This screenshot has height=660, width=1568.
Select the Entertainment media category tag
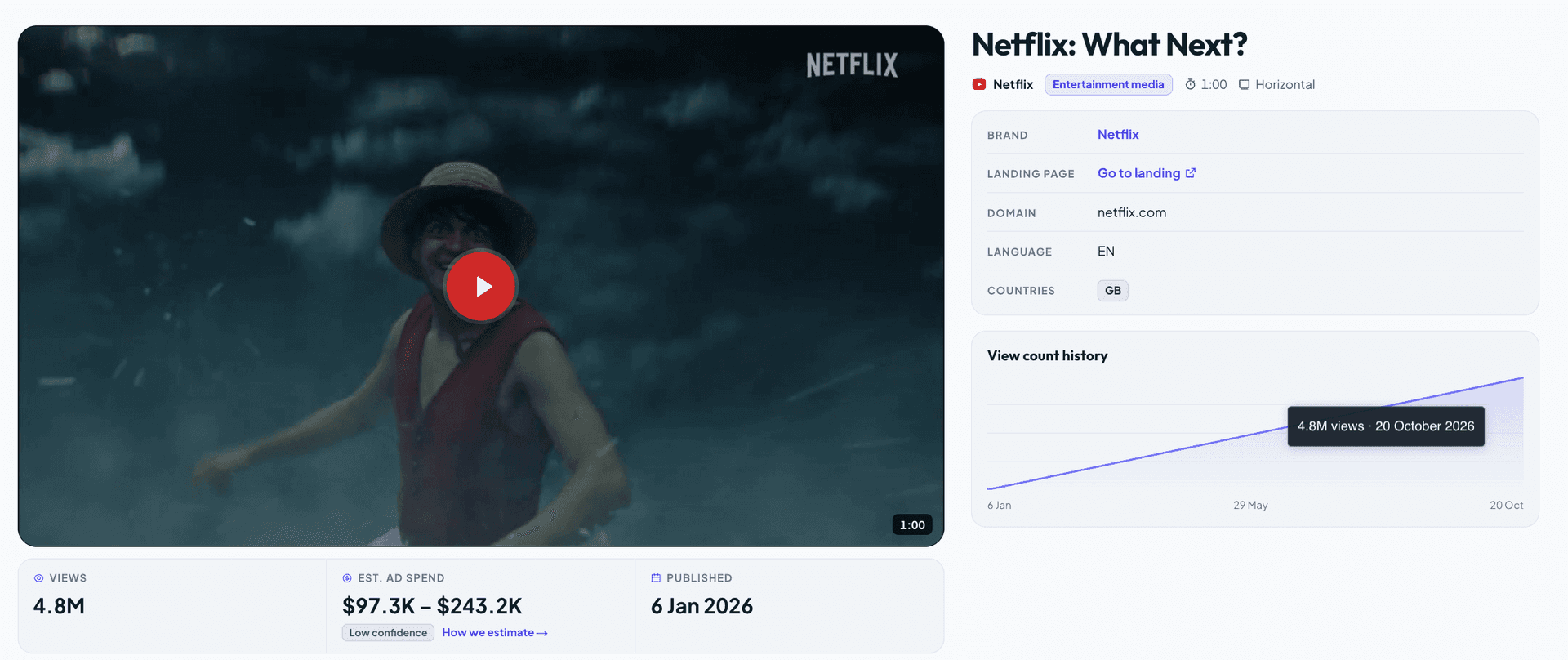(x=1108, y=84)
